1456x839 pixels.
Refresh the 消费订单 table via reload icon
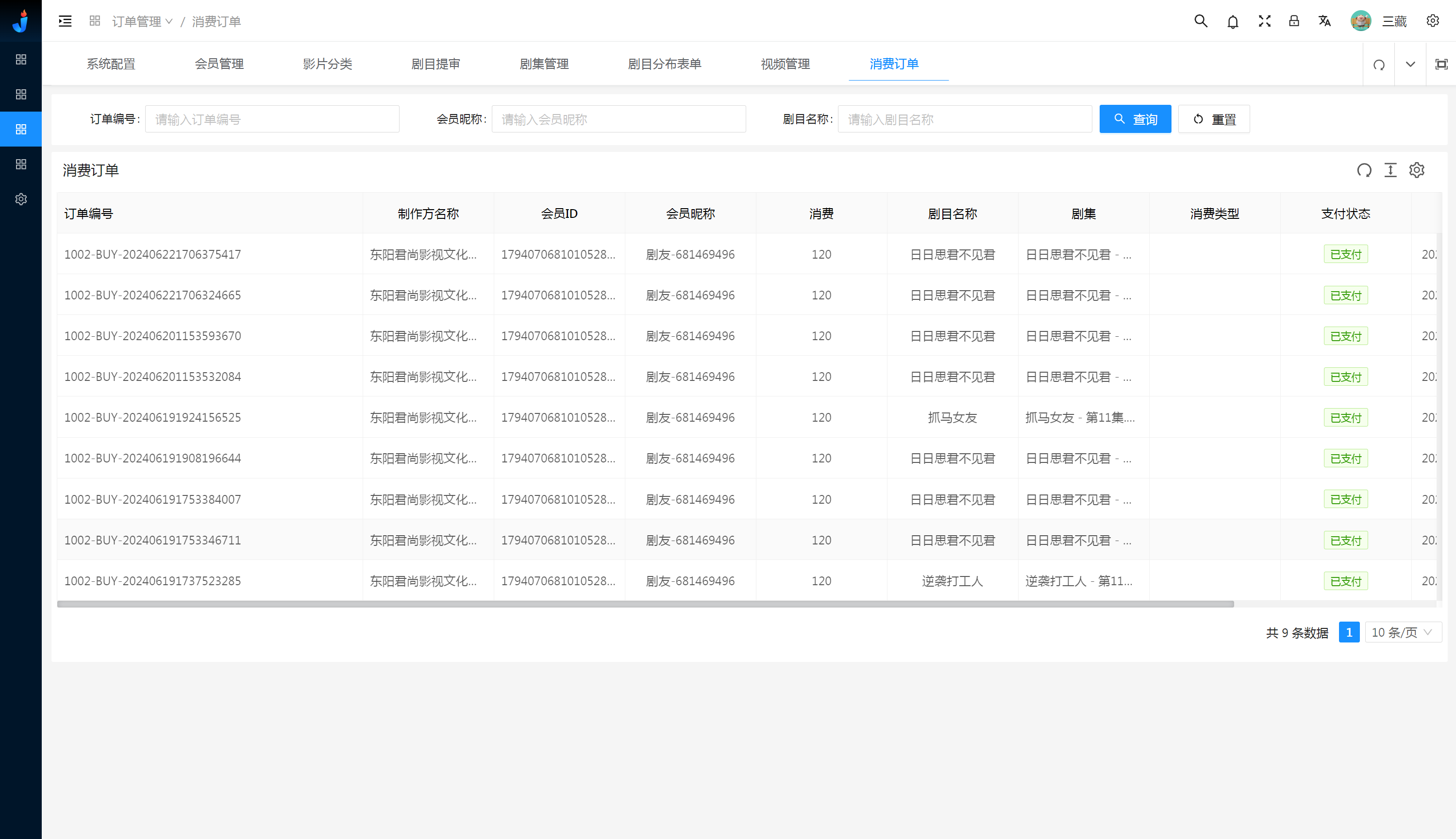[1364, 170]
